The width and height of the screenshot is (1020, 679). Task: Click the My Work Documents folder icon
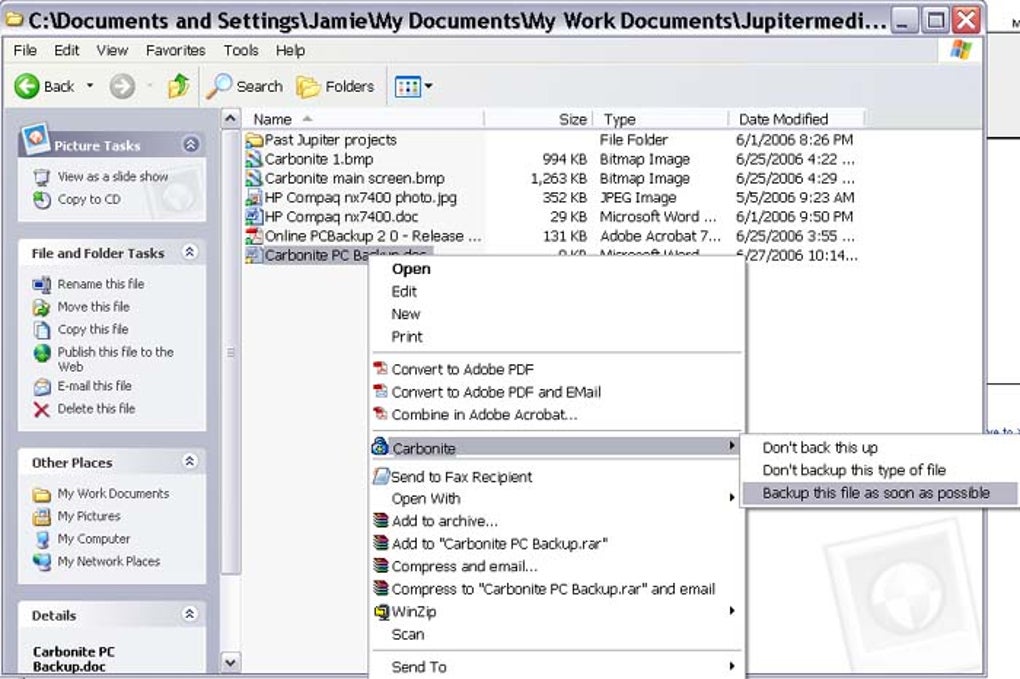click(42, 495)
